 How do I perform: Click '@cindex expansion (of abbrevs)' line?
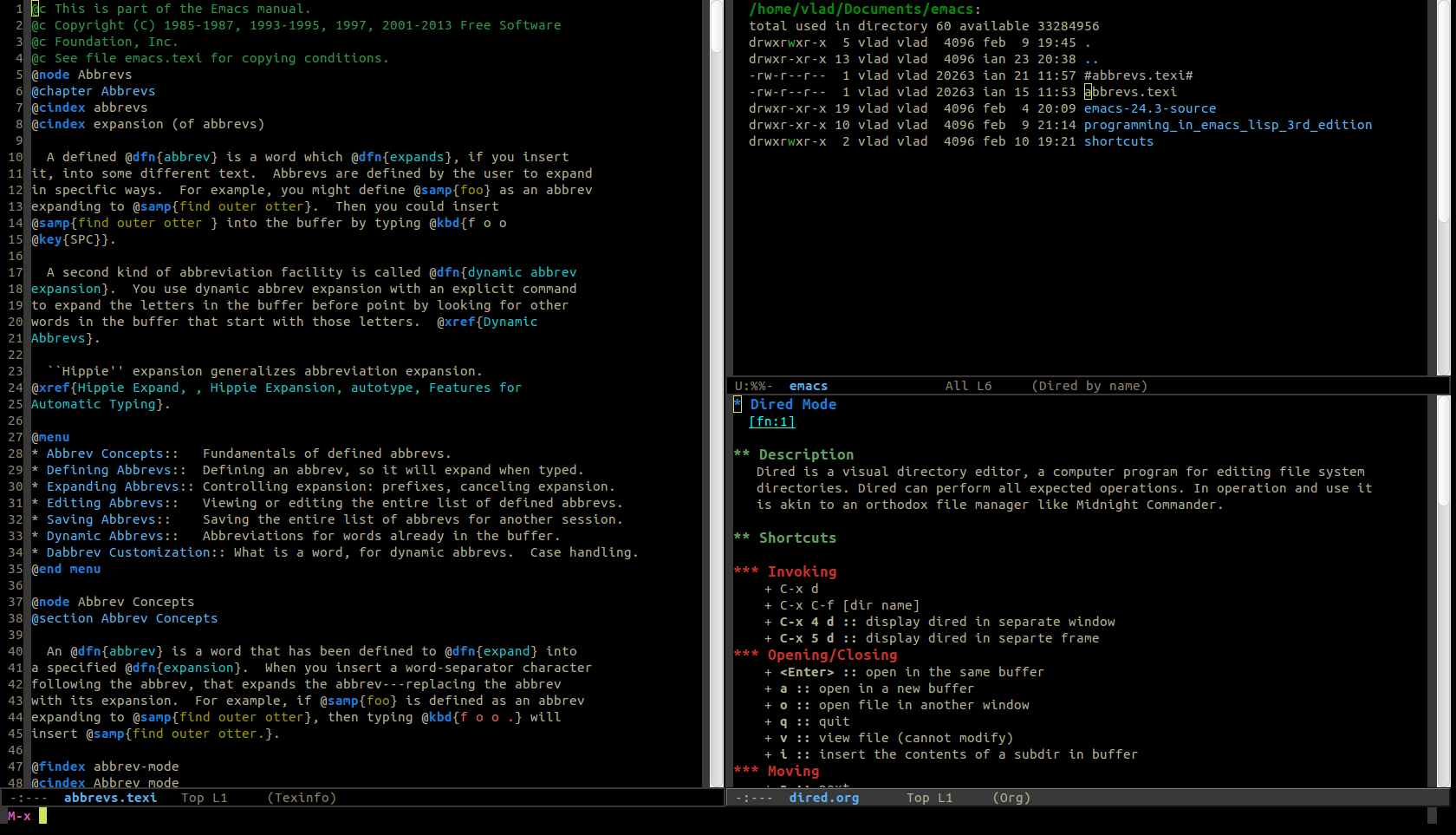[x=147, y=124]
